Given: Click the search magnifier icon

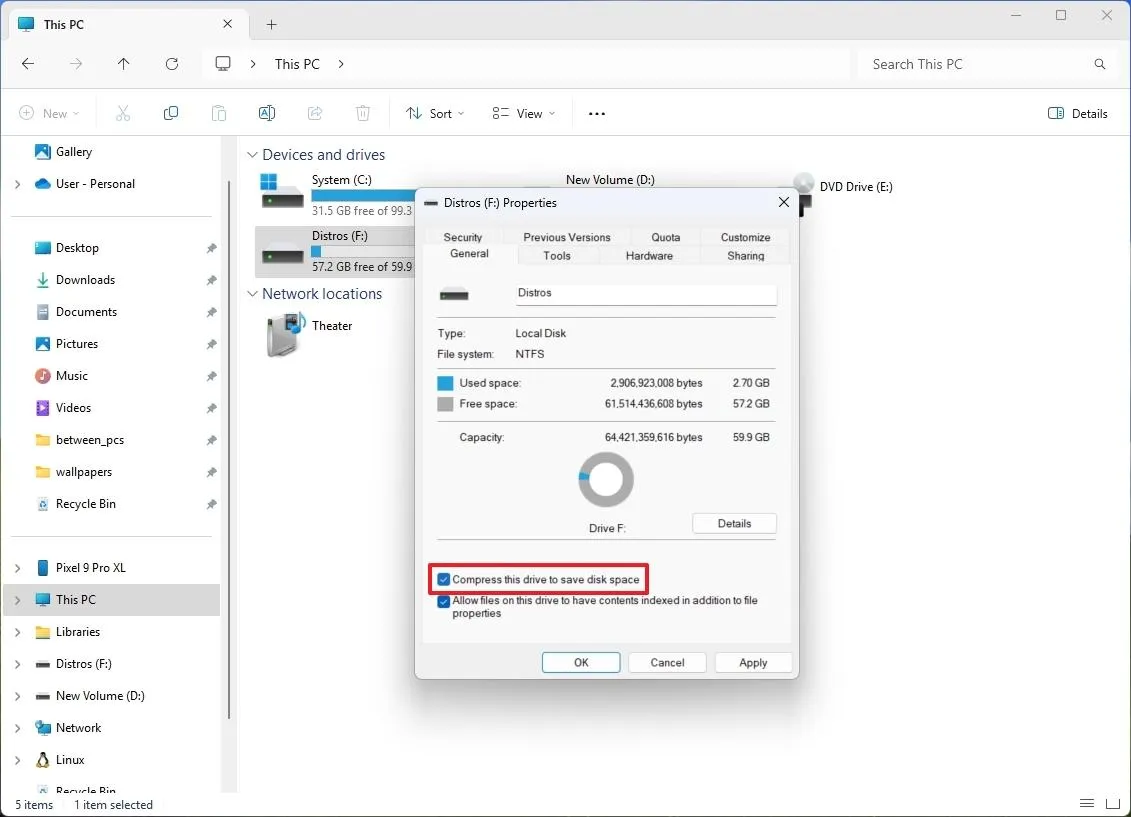Looking at the screenshot, I should 1099,64.
